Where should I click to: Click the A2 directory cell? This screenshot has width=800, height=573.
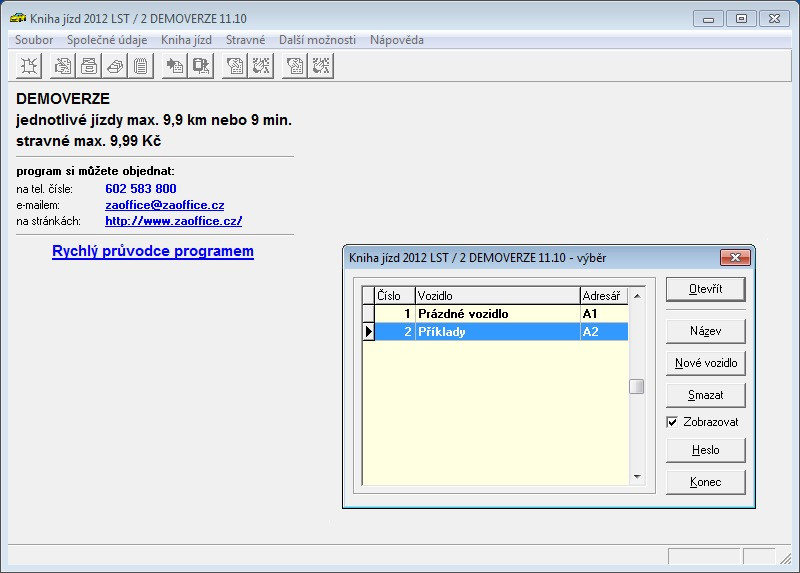604,332
